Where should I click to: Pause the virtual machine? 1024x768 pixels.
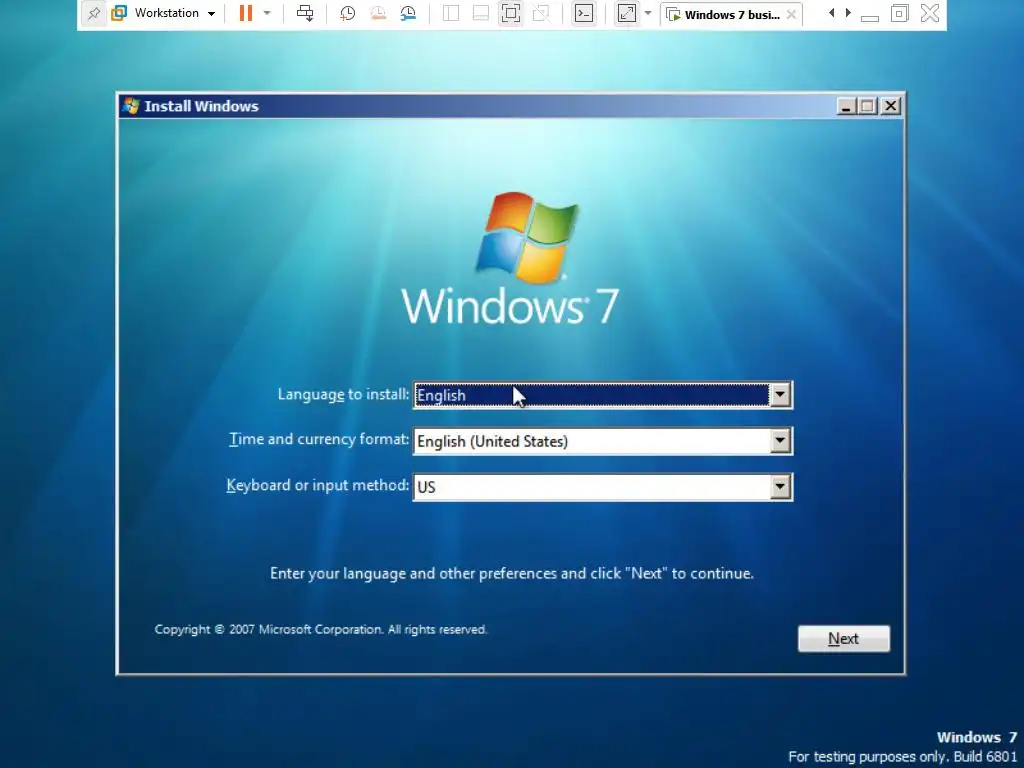[246, 13]
